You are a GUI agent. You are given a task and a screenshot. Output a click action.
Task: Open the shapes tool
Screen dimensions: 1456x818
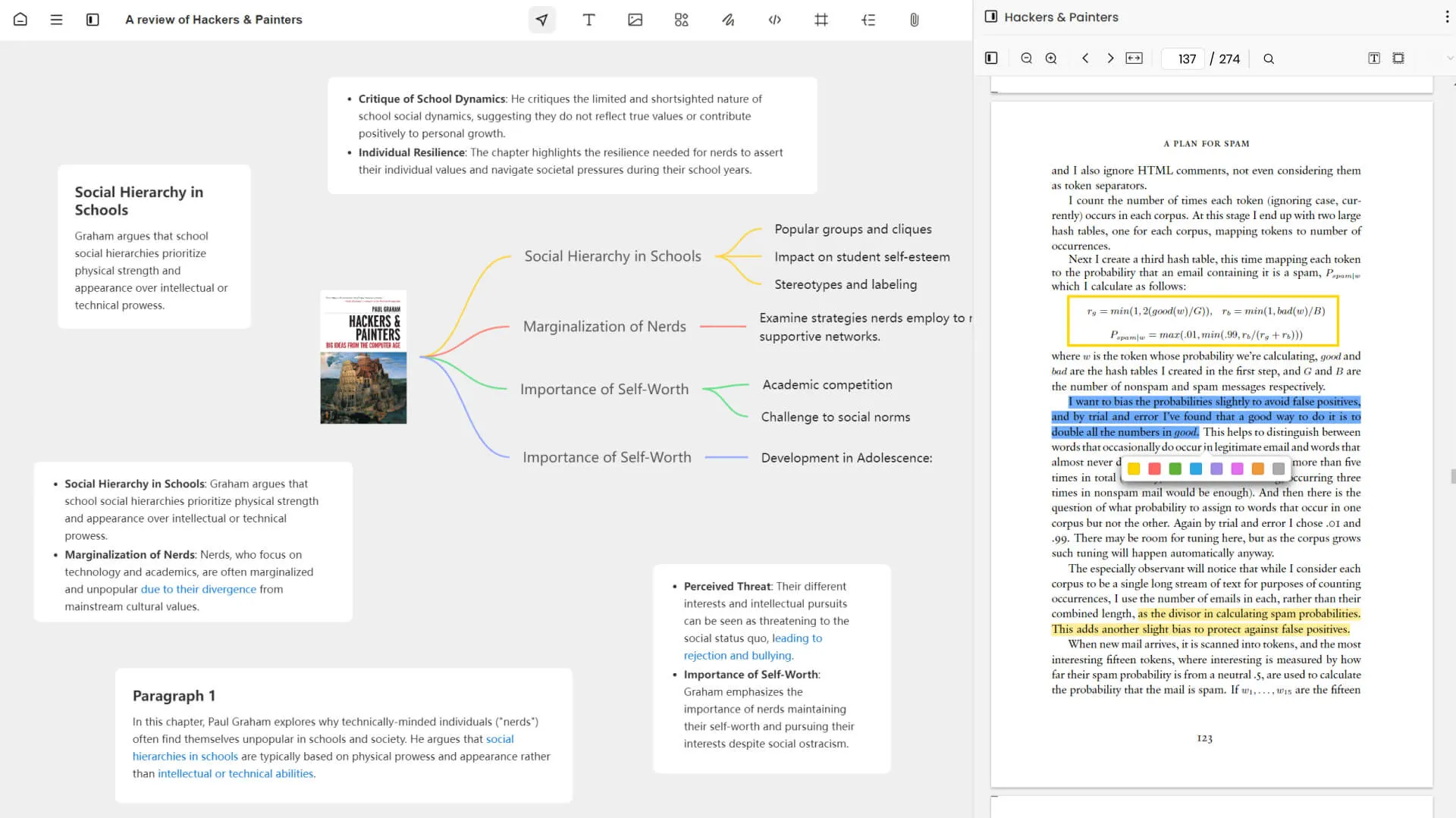coord(680,20)
